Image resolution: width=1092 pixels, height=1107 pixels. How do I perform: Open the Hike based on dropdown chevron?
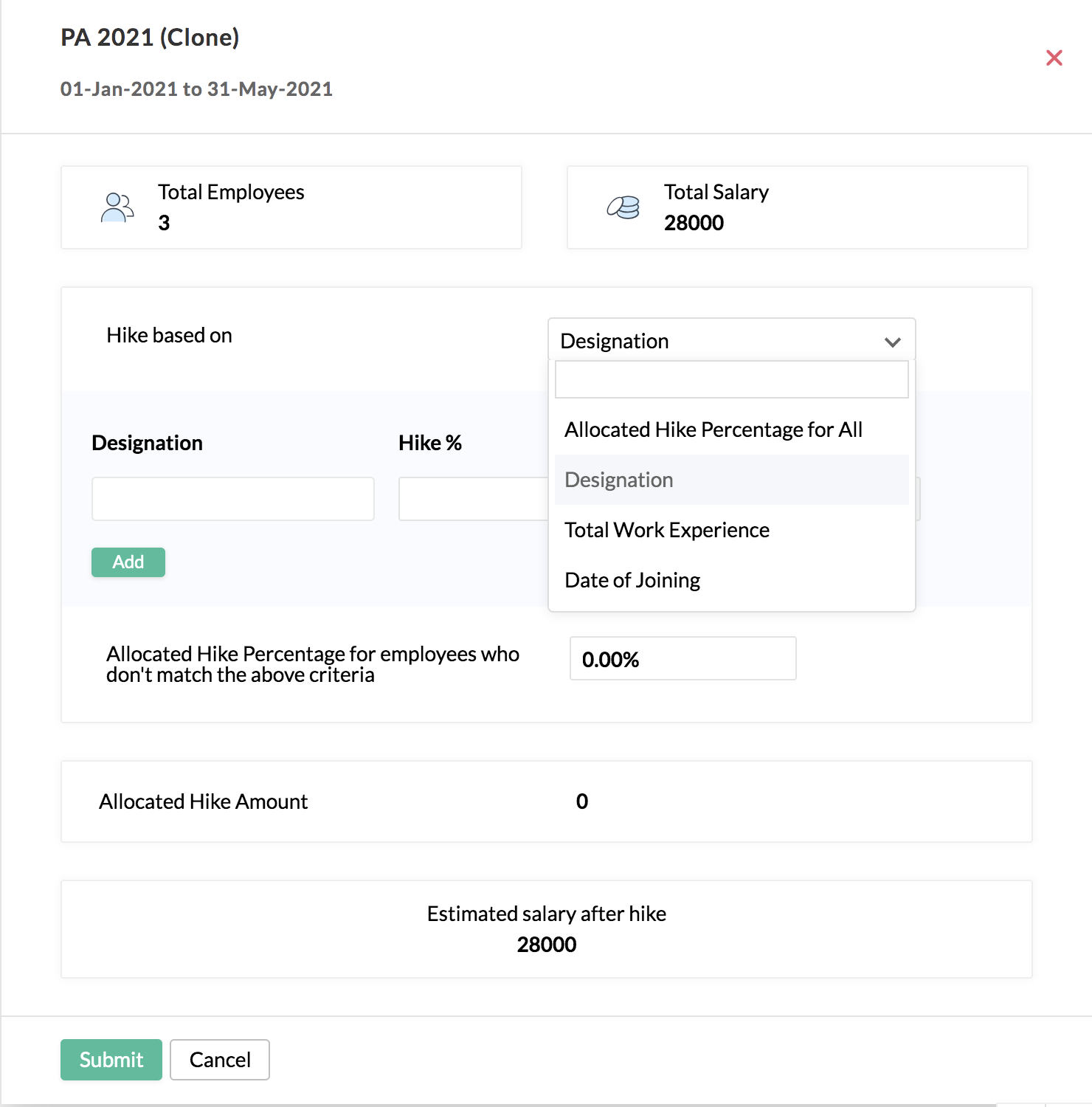click(x=892, y=342)
